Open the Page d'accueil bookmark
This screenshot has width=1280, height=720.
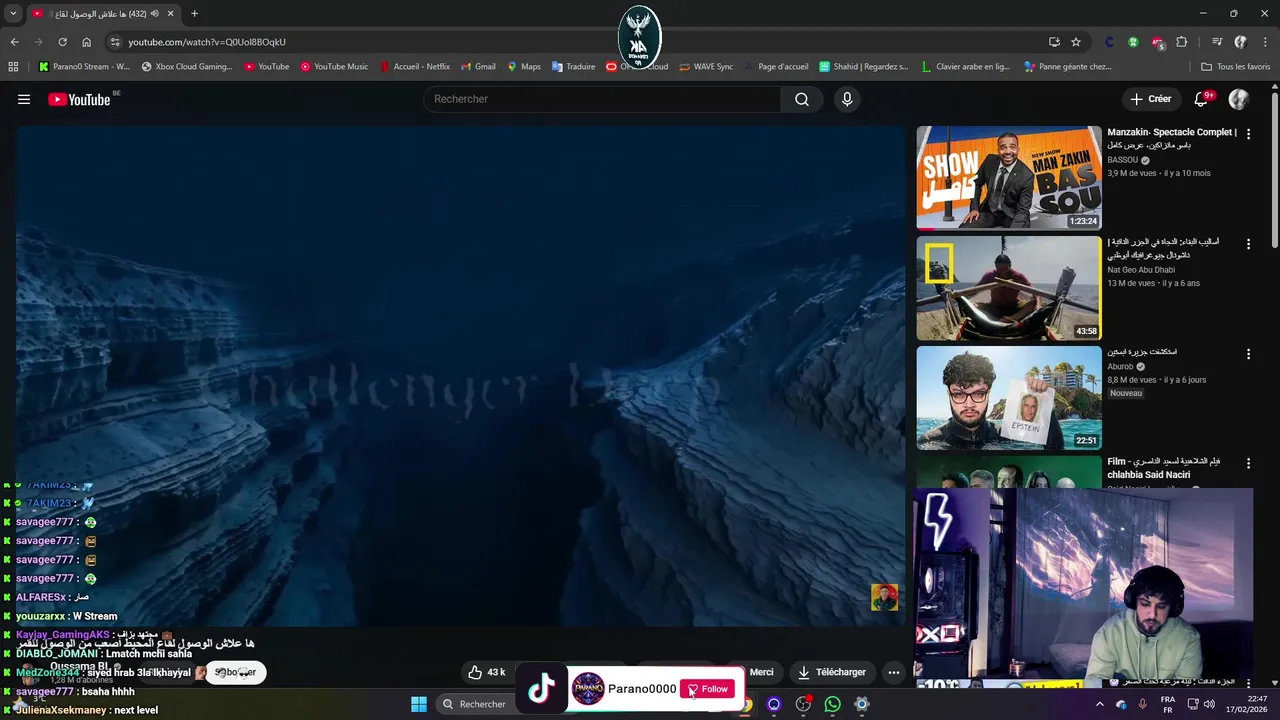pos(775,67)
